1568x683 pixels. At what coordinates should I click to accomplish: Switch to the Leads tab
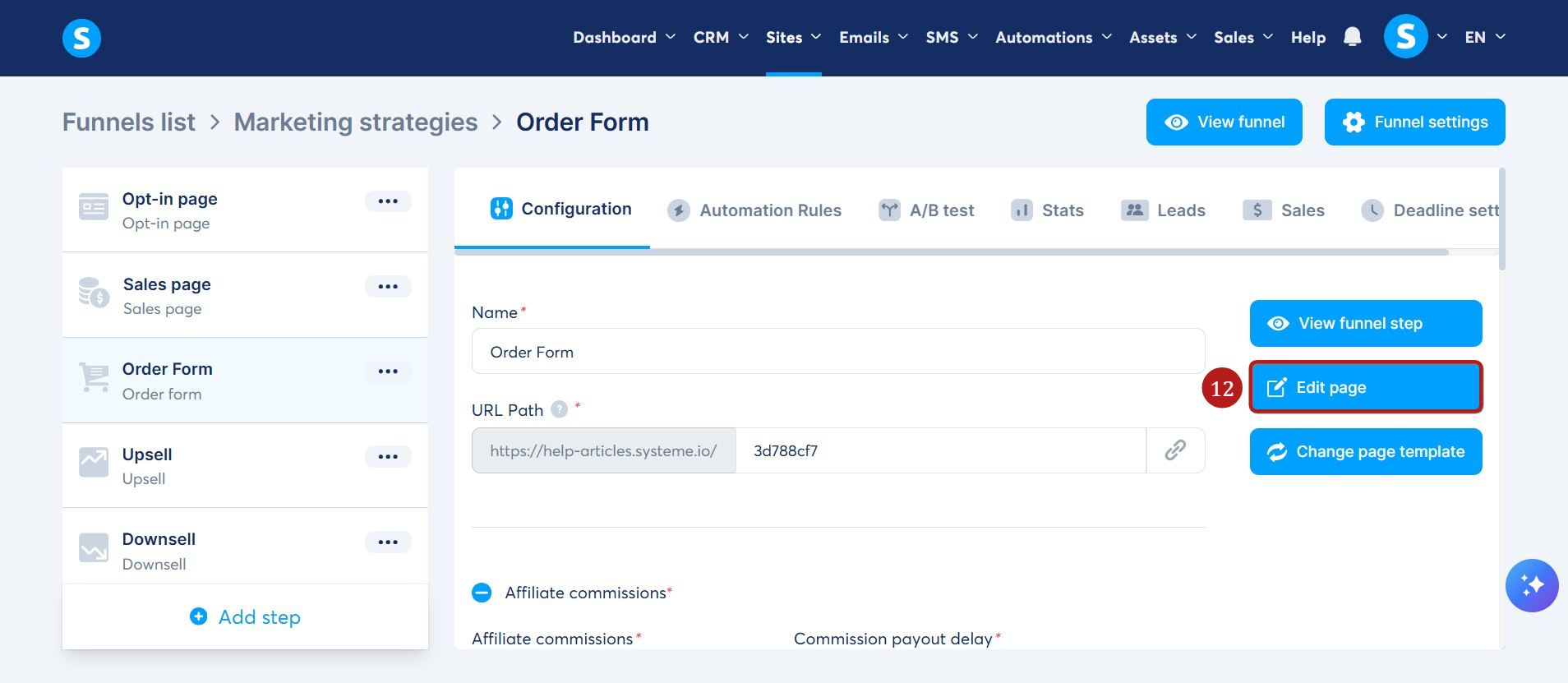point(1163,210)
